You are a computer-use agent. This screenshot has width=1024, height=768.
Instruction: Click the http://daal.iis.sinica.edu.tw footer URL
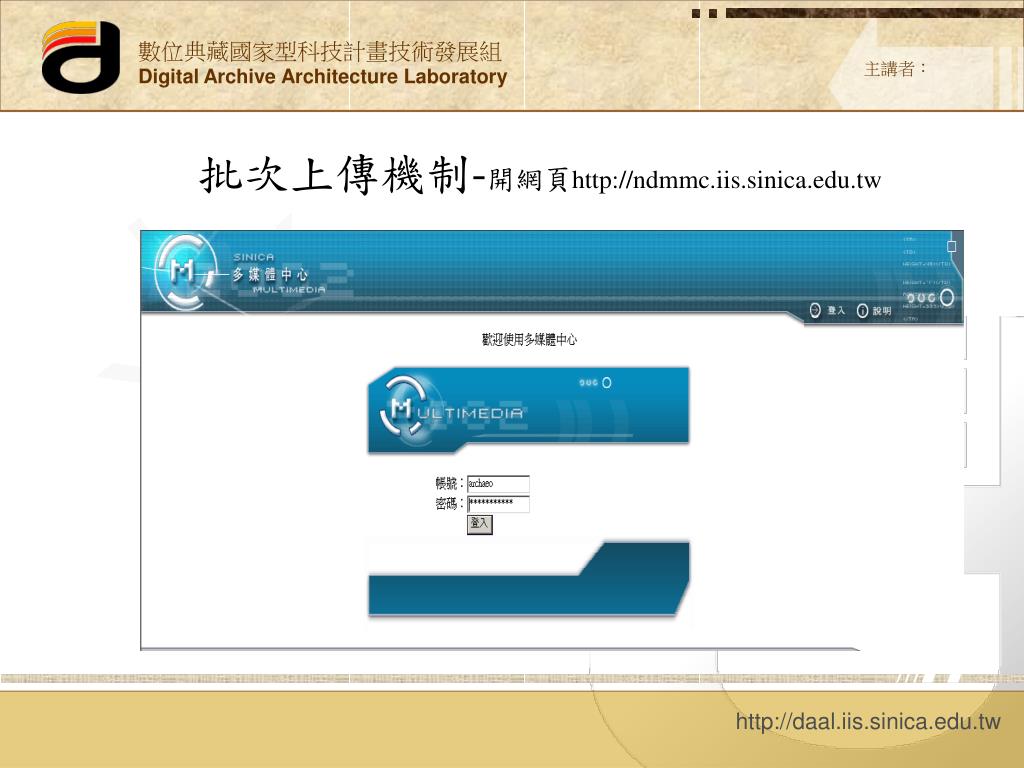868,722
